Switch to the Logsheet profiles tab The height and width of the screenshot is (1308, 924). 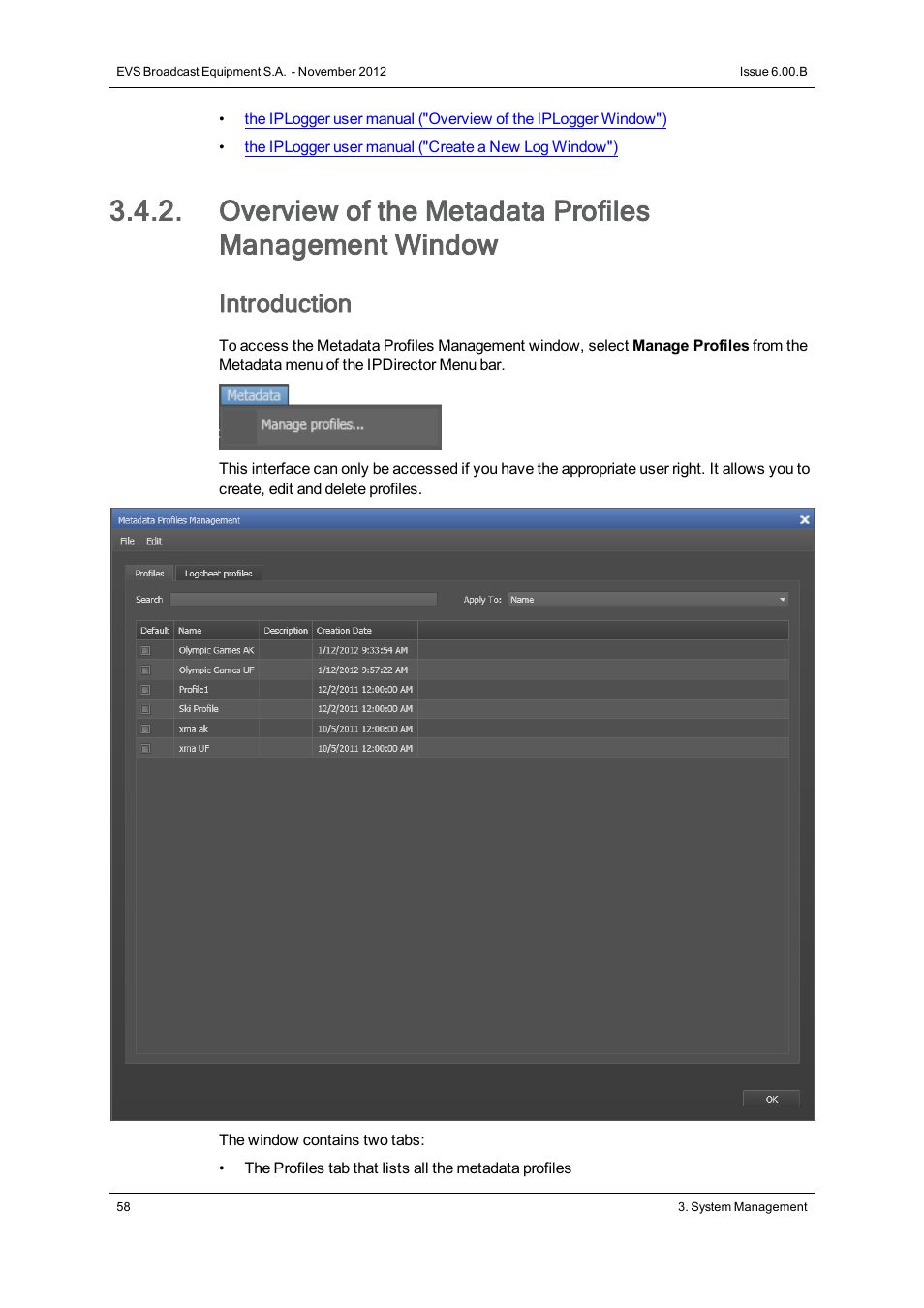click(x=218, y=574)
